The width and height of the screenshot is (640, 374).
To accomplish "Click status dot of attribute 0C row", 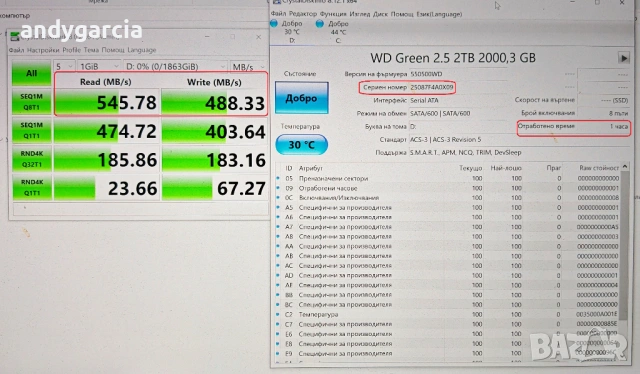I will tap(278, 198).
